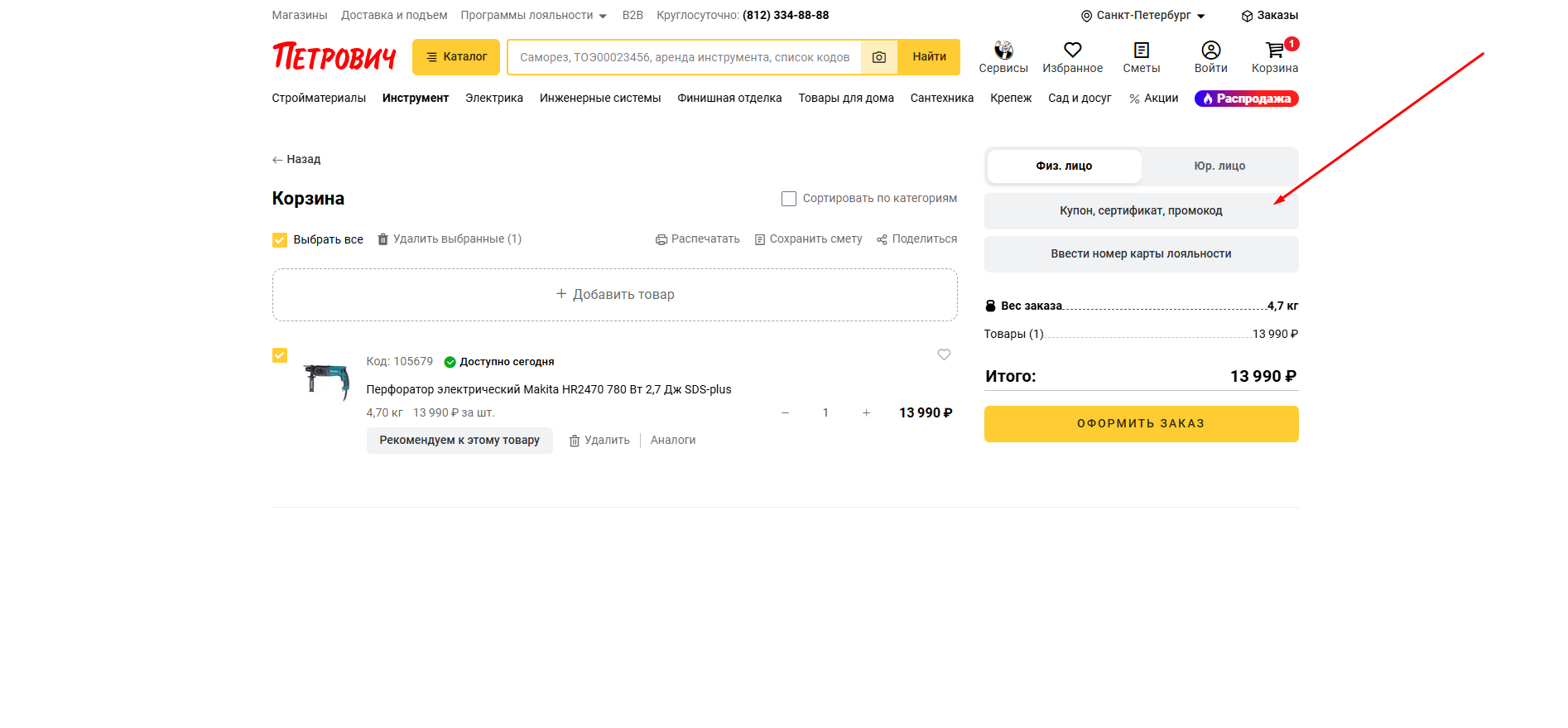The height and width of the screenshot is (728, 1568).
Task: Click Купон, сертификат, промокод button
Action: tap(1140, 211)
